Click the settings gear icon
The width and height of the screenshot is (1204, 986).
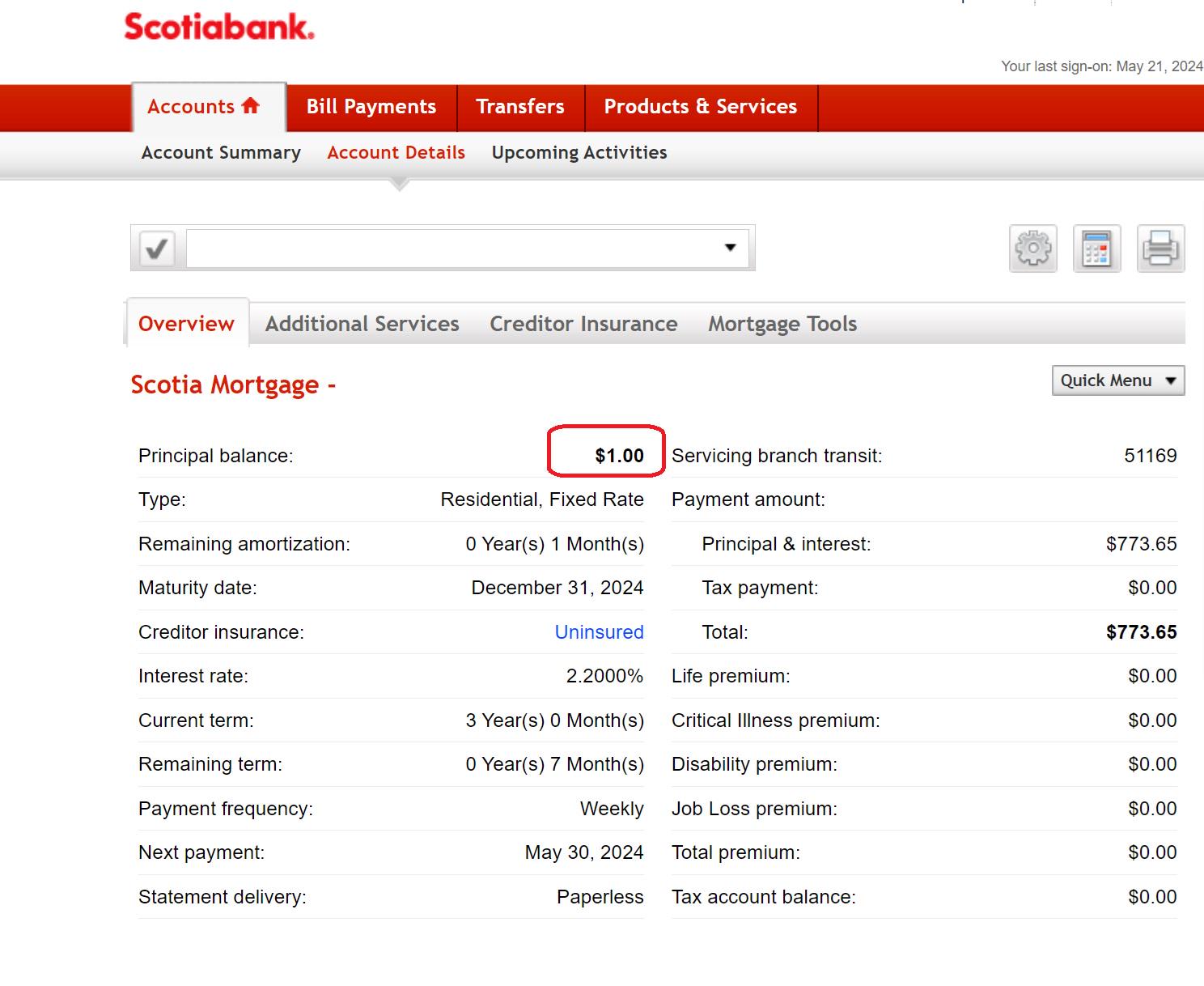(1032, 249)
